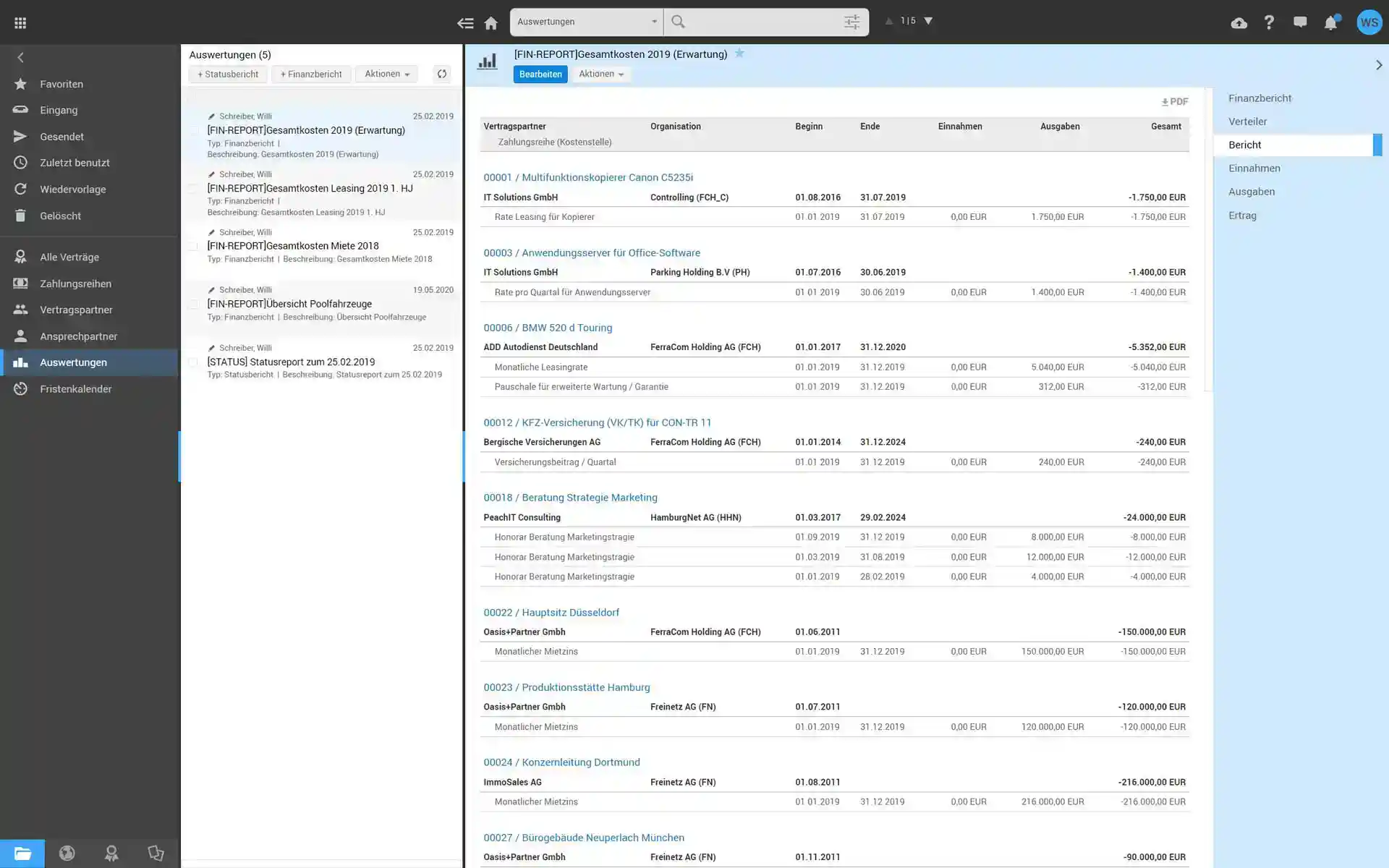Screen dimensions: 1389x868
Task: Tick checkbox for Übersicht Poolfahrzeuge report
Action: 193,304
